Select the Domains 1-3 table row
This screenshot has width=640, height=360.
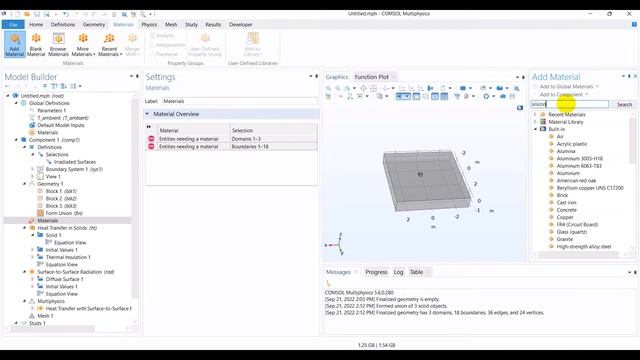[231, 139]
